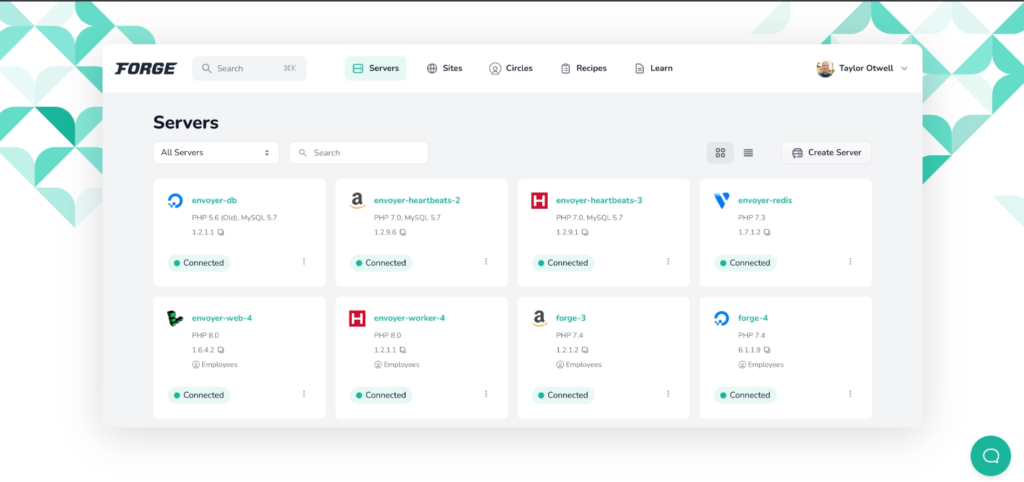Viewport: 1024px width, 482px height.
Task: Copy IP 1.2.1.1 on envoyer-worker-4 card
Action: [403, 350]
